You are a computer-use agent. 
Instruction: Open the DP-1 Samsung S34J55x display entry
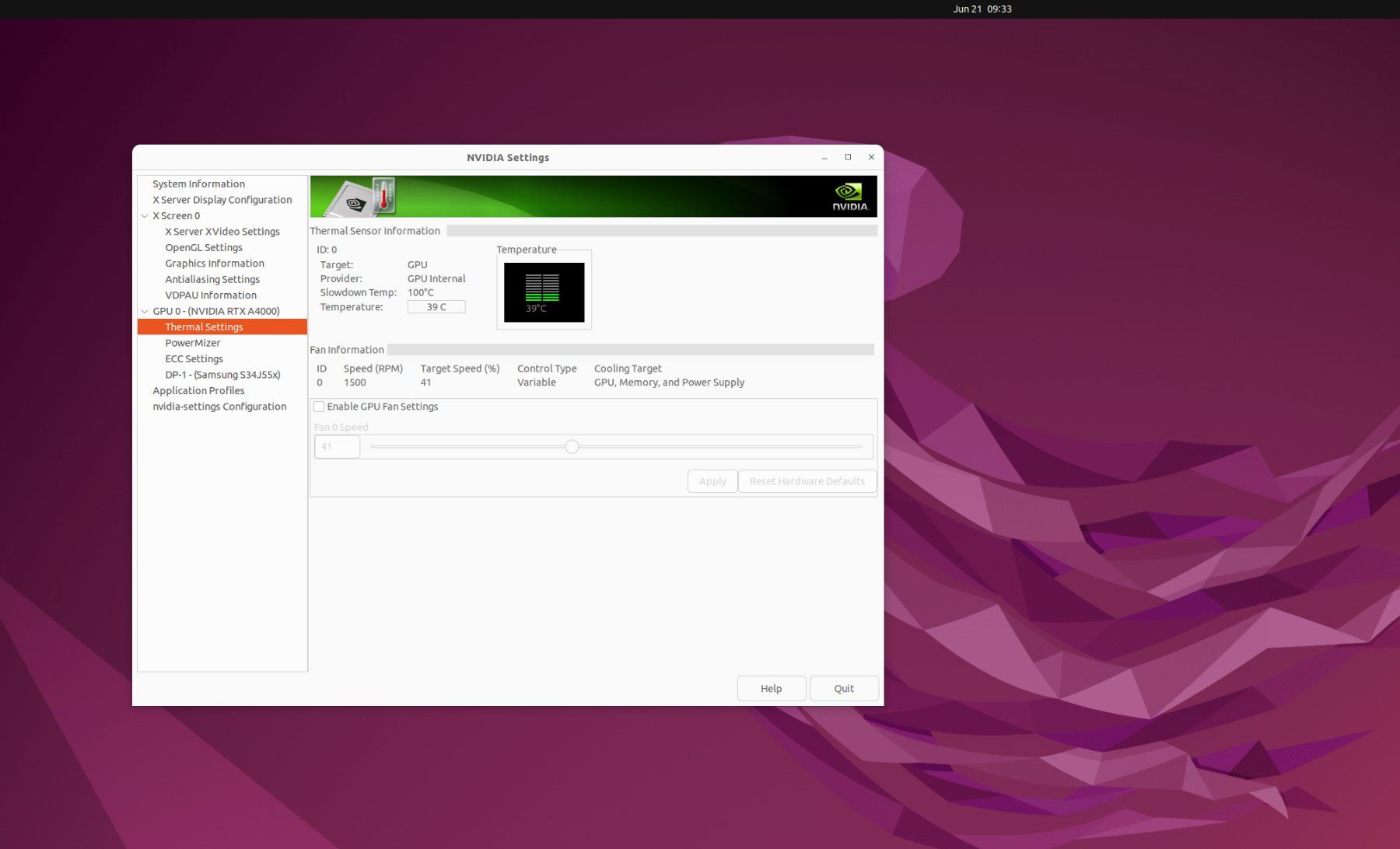coord(222,375)
